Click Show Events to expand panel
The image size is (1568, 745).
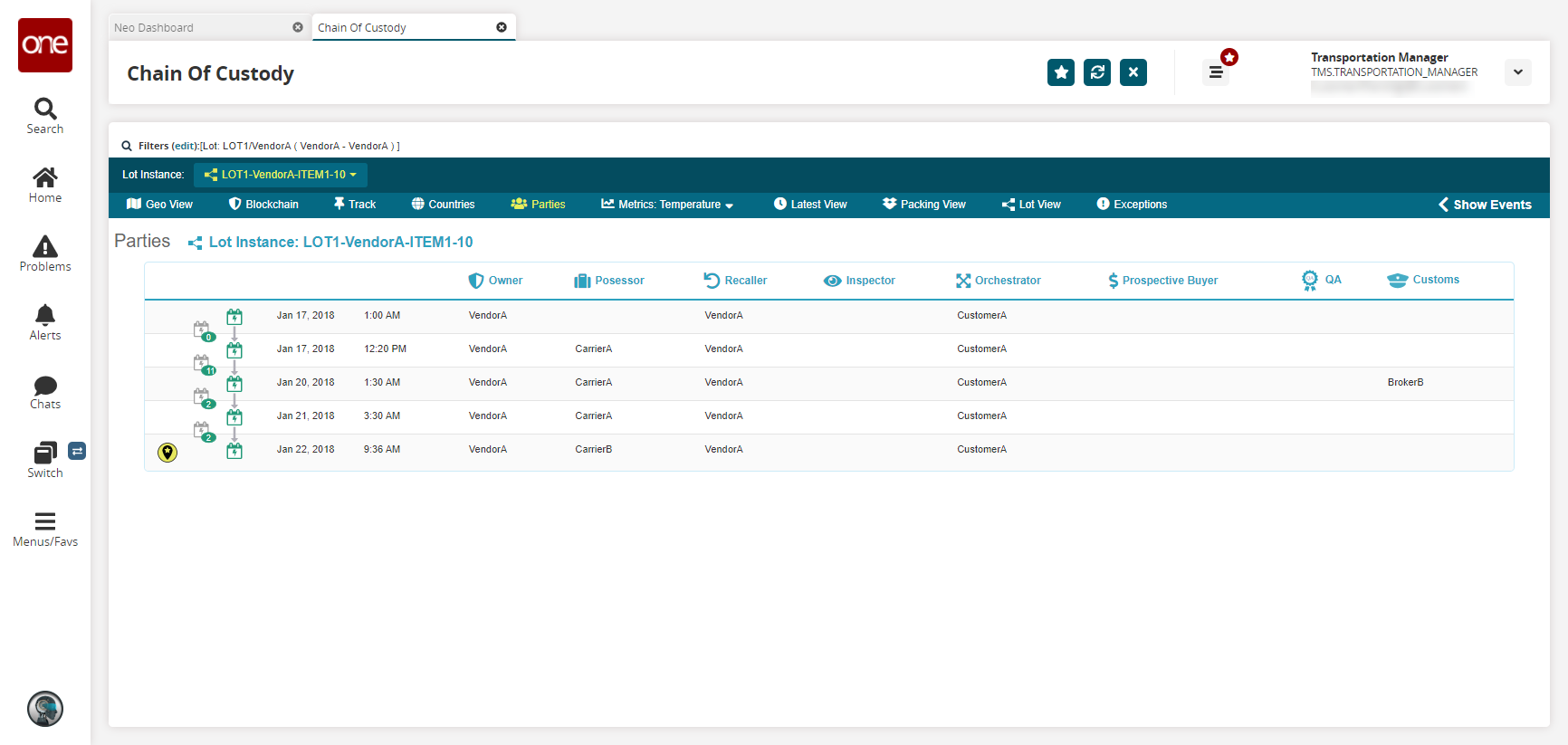pyautogui.click(x=1485, y=205)
